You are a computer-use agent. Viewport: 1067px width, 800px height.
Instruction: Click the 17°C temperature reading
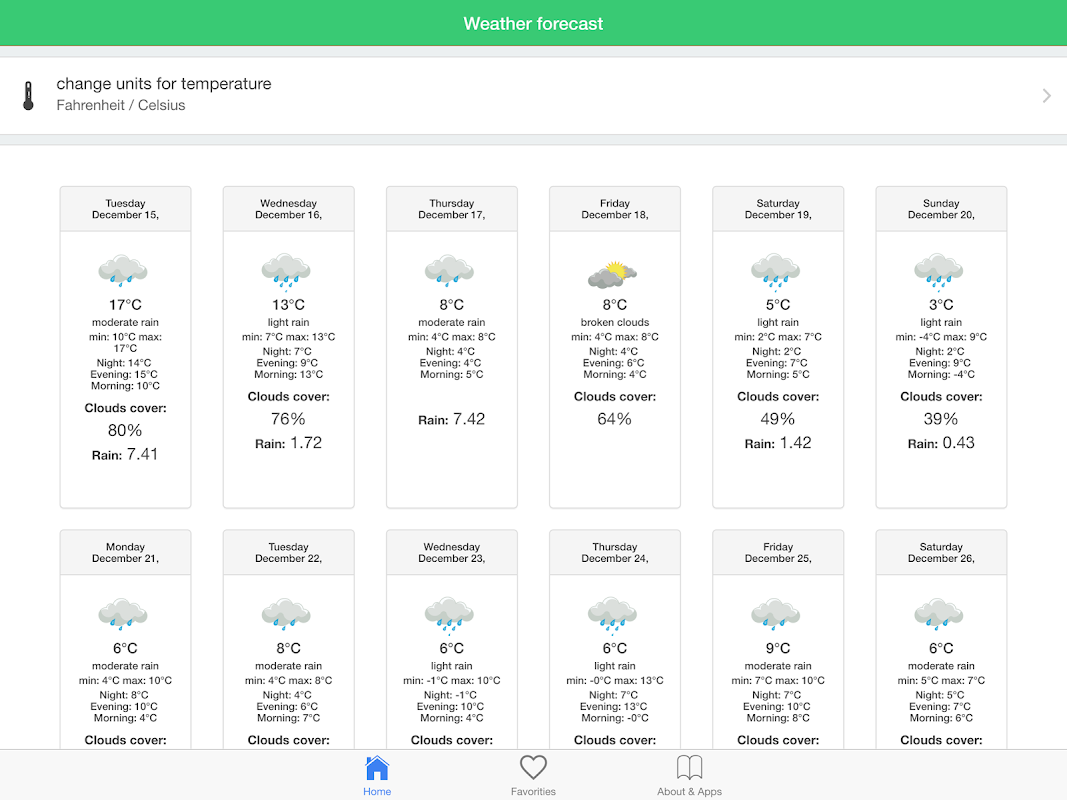tap(125, 305)
